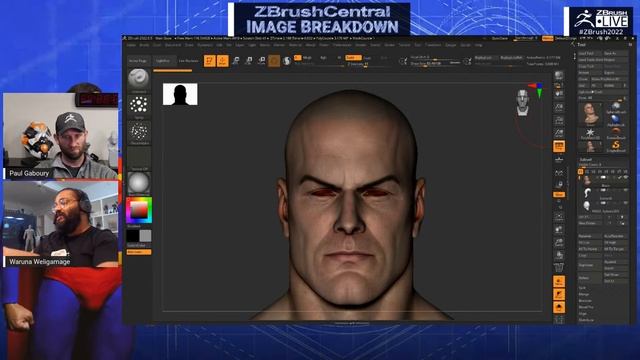Open the Document menu

pos(173,45)
